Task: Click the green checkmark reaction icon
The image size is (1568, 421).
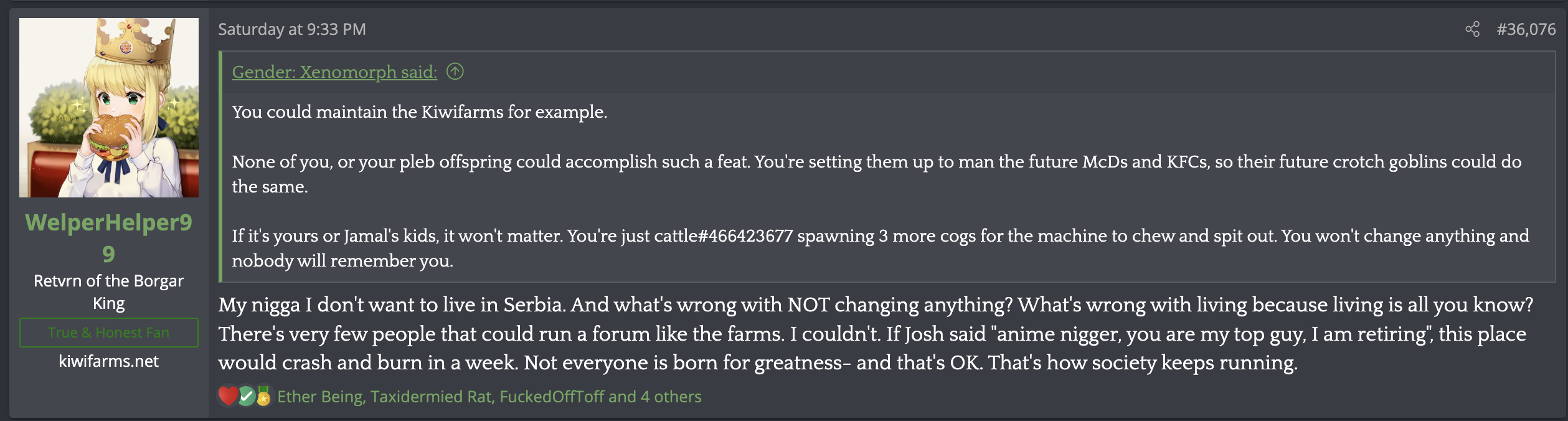Action: (247, 396)
